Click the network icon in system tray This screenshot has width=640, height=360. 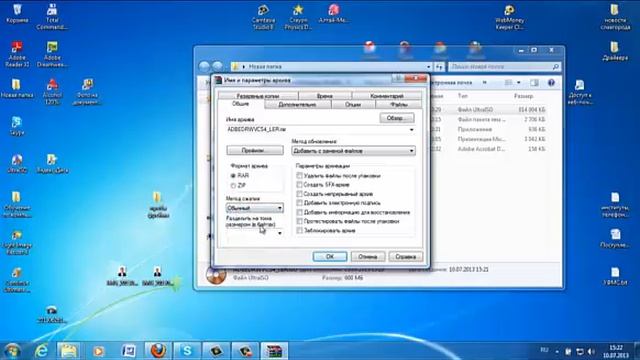(580, 351)
